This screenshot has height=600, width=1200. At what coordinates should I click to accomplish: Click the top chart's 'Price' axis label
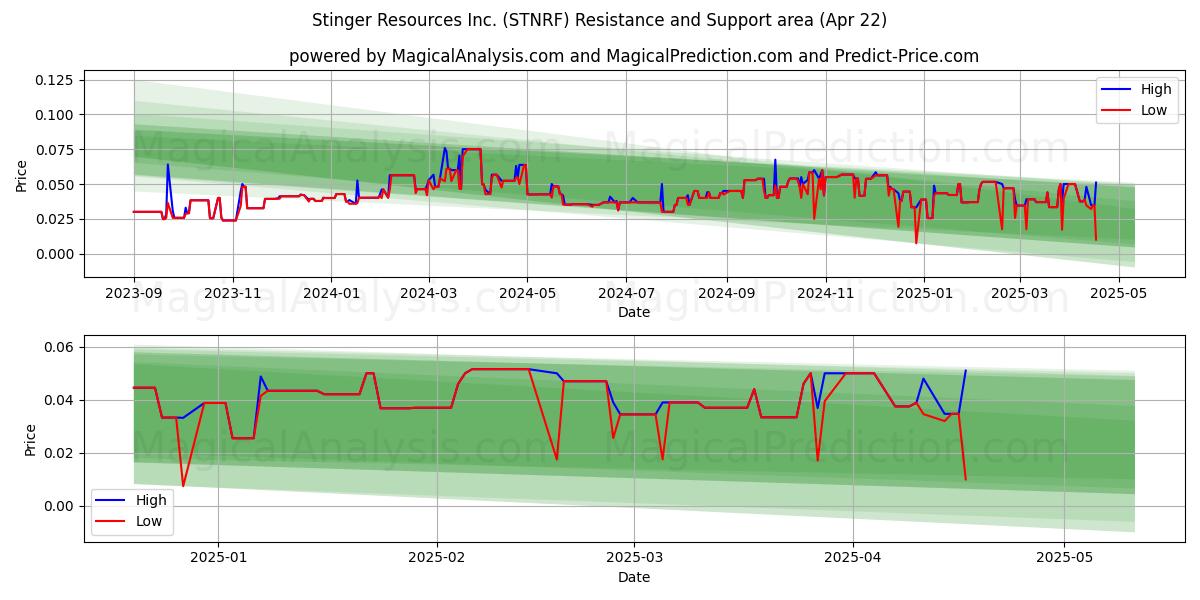click(x=22, y=174)
